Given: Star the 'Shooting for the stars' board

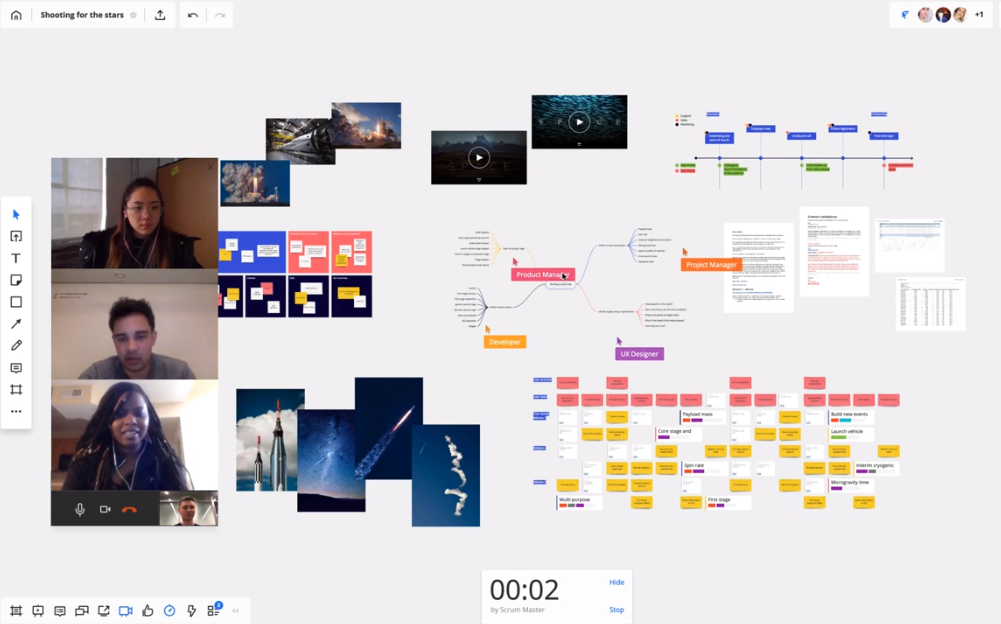Looking at the screenshot, I should (x=133, y=15).
